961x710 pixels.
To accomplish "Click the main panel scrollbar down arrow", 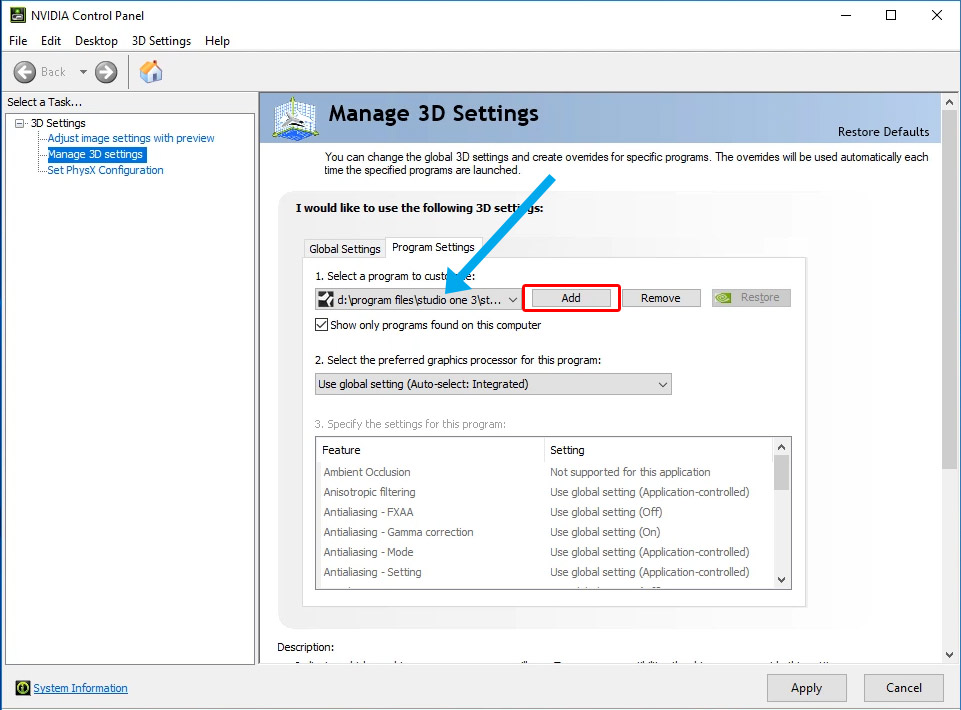I will click(949, 655).
